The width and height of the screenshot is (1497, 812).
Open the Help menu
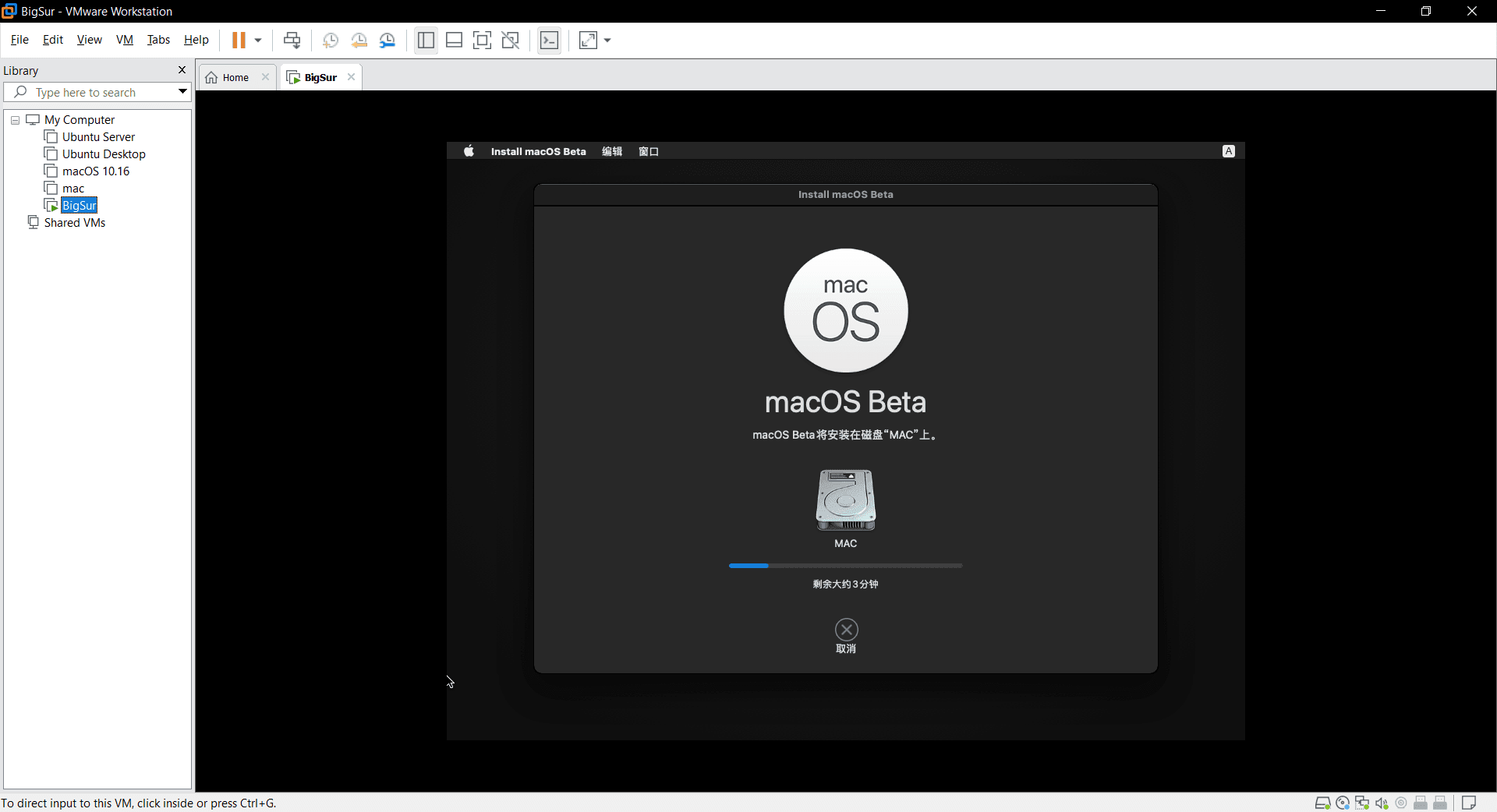point(196,40)
